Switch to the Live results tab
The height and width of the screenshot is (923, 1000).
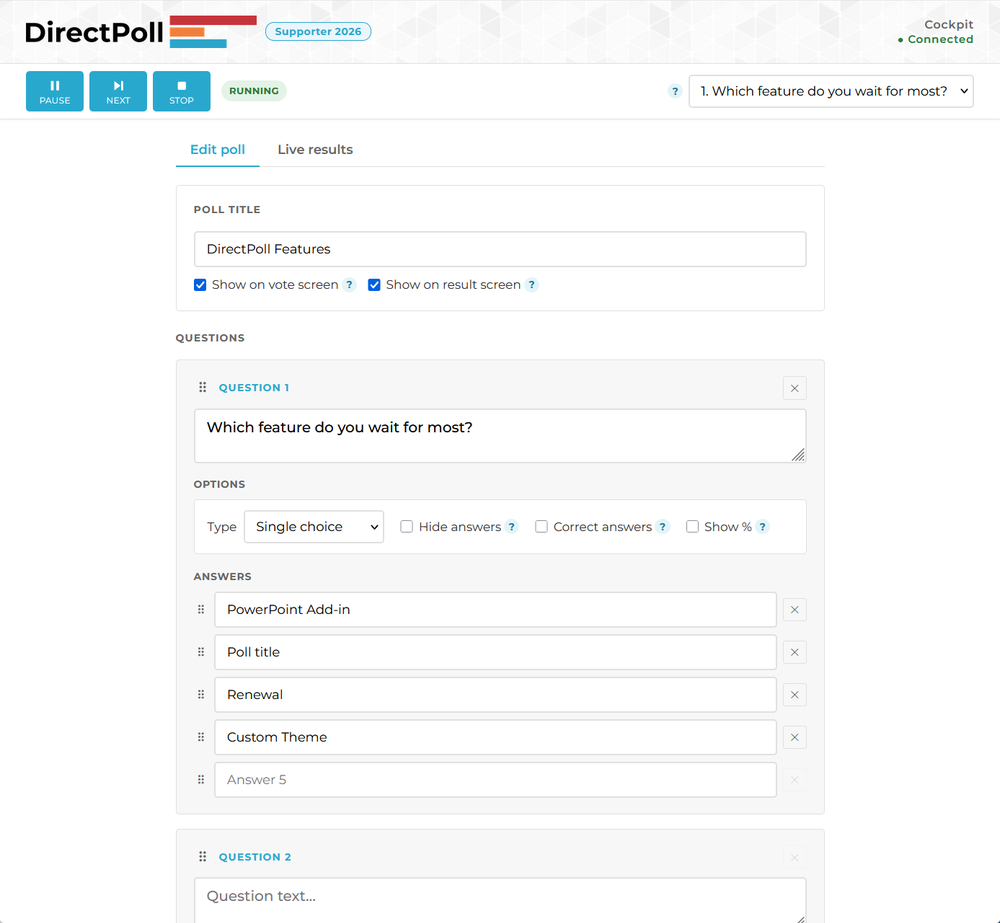315,149
